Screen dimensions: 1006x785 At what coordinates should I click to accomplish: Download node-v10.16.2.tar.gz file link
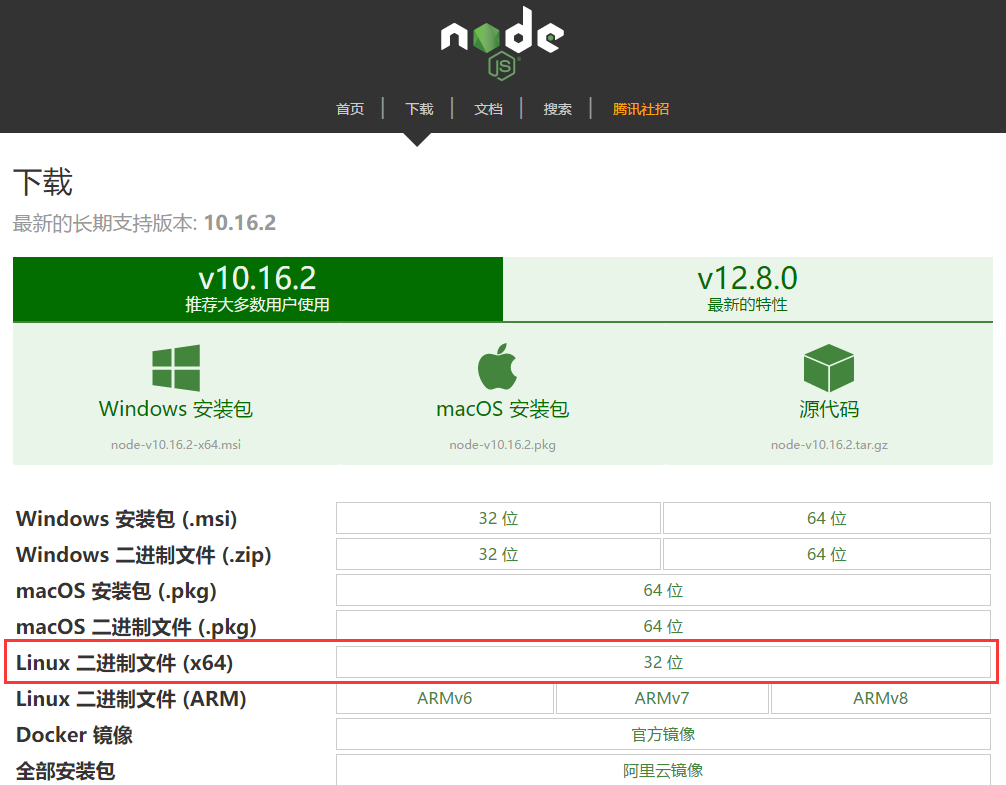[x=829, y=444]
